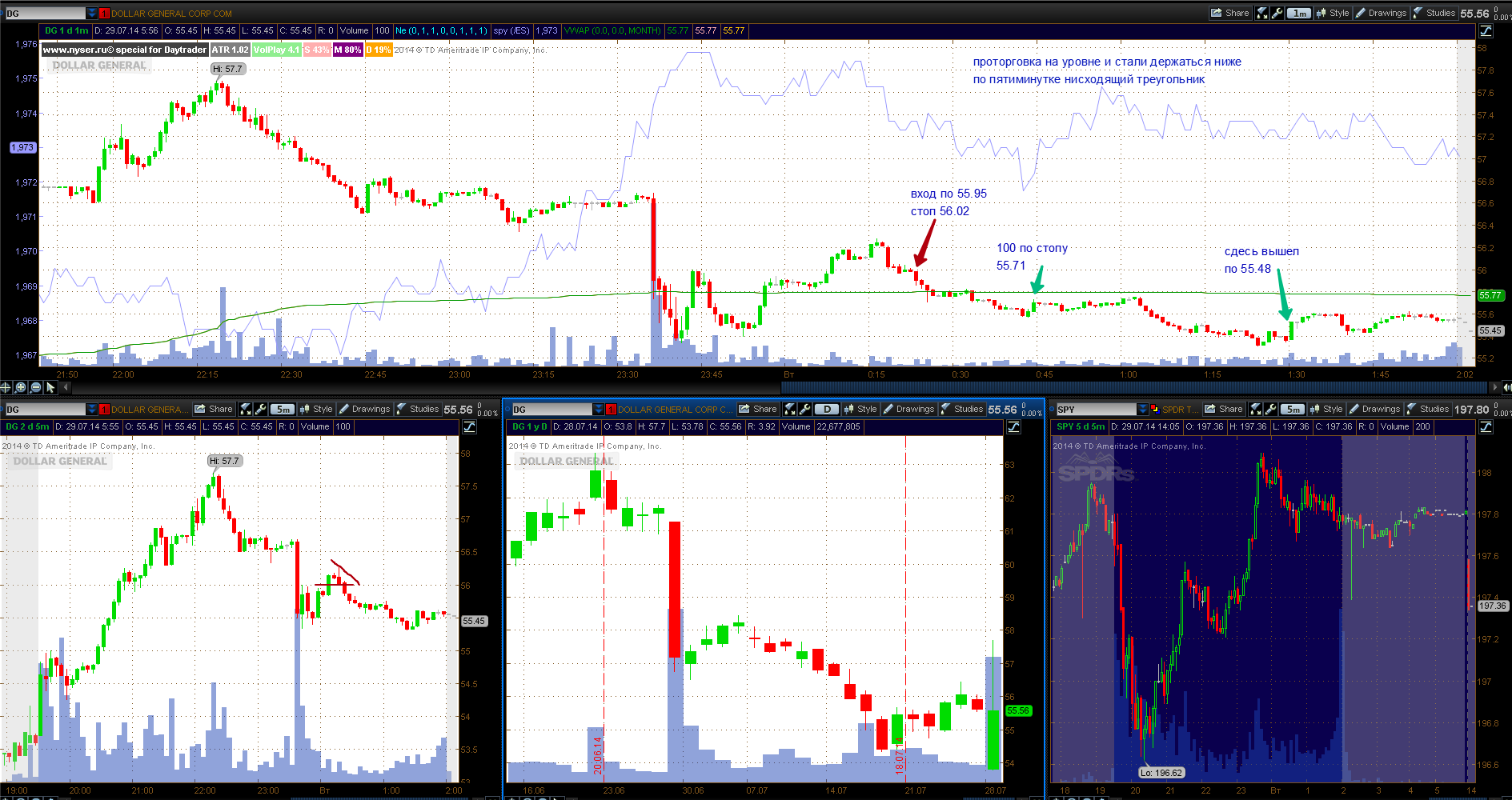1512x800 pixels.
Task: Click red color link box in DG 5m chart
Action: pyautogui.click(x=104, y=409)
